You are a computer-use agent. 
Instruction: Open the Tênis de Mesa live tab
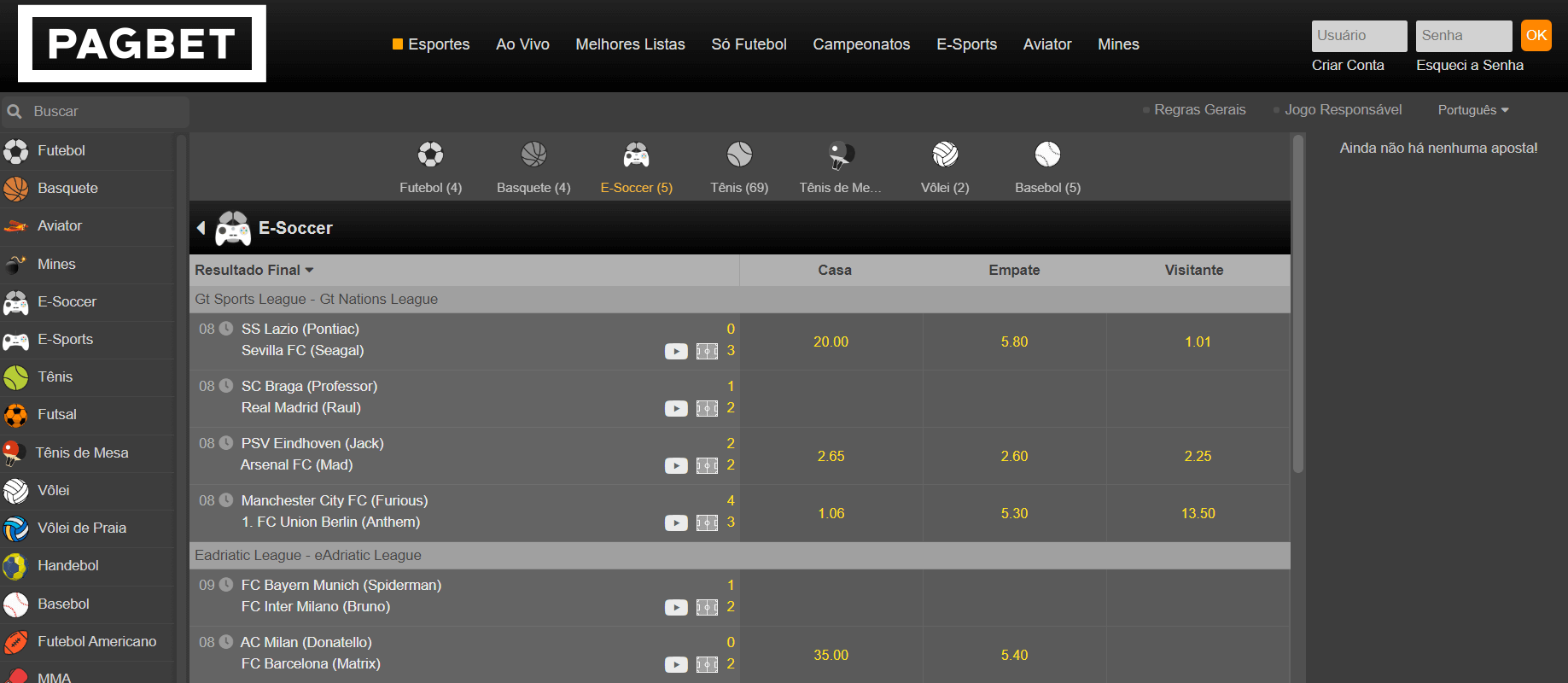pyautogui.click(x=841, y=167)
